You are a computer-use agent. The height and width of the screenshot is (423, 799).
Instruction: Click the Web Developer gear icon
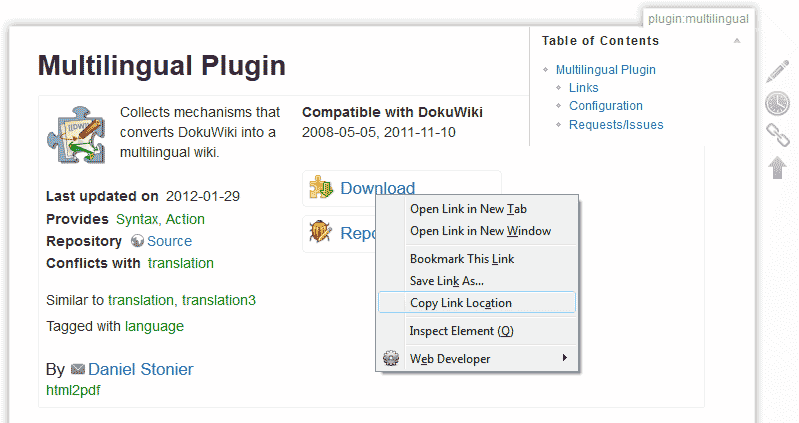tap(392, 358)
